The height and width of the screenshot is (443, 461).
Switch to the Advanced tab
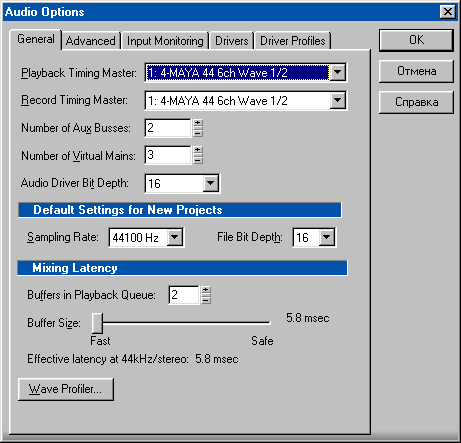91,41
